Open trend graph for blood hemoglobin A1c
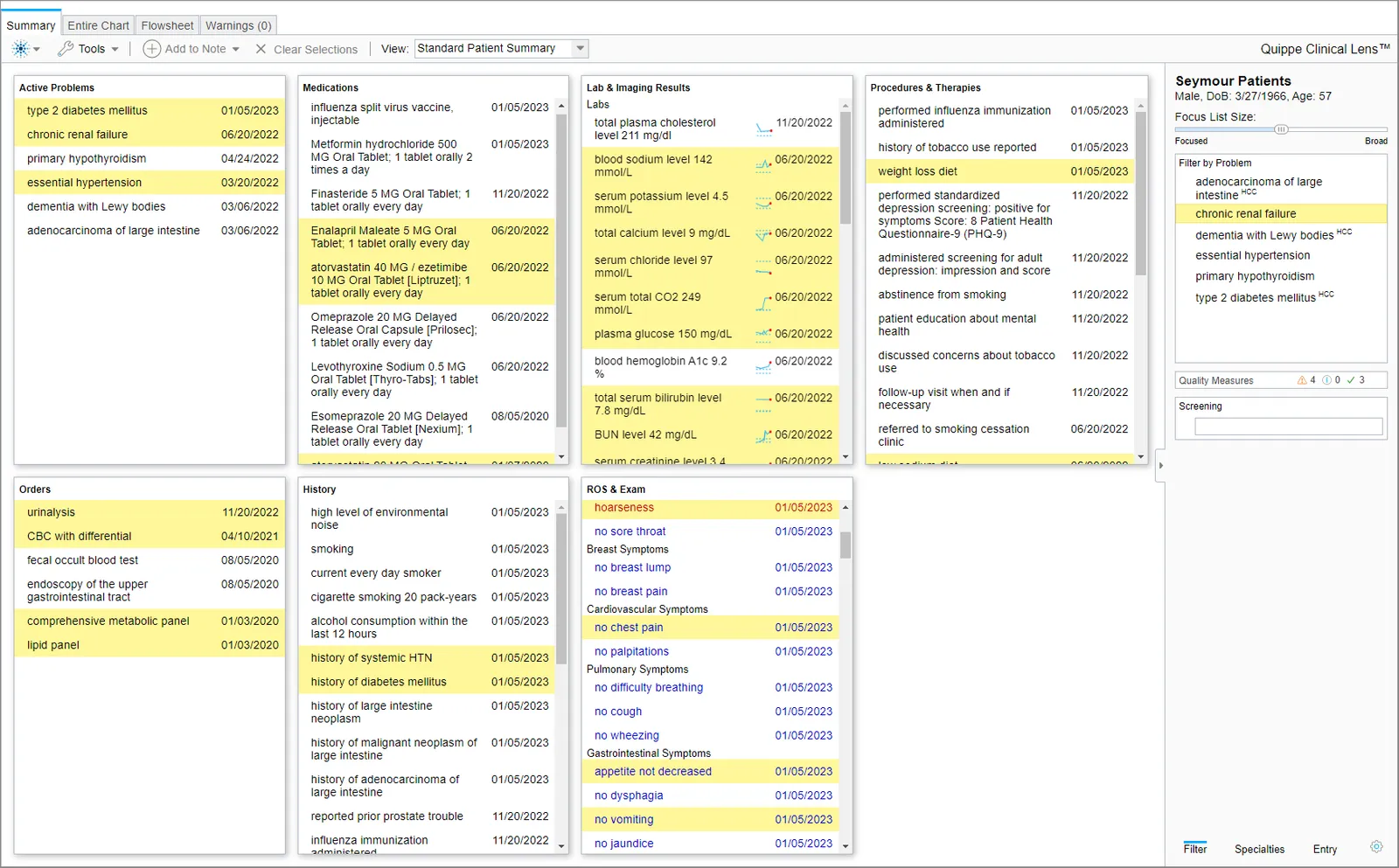 coord(763,367)
